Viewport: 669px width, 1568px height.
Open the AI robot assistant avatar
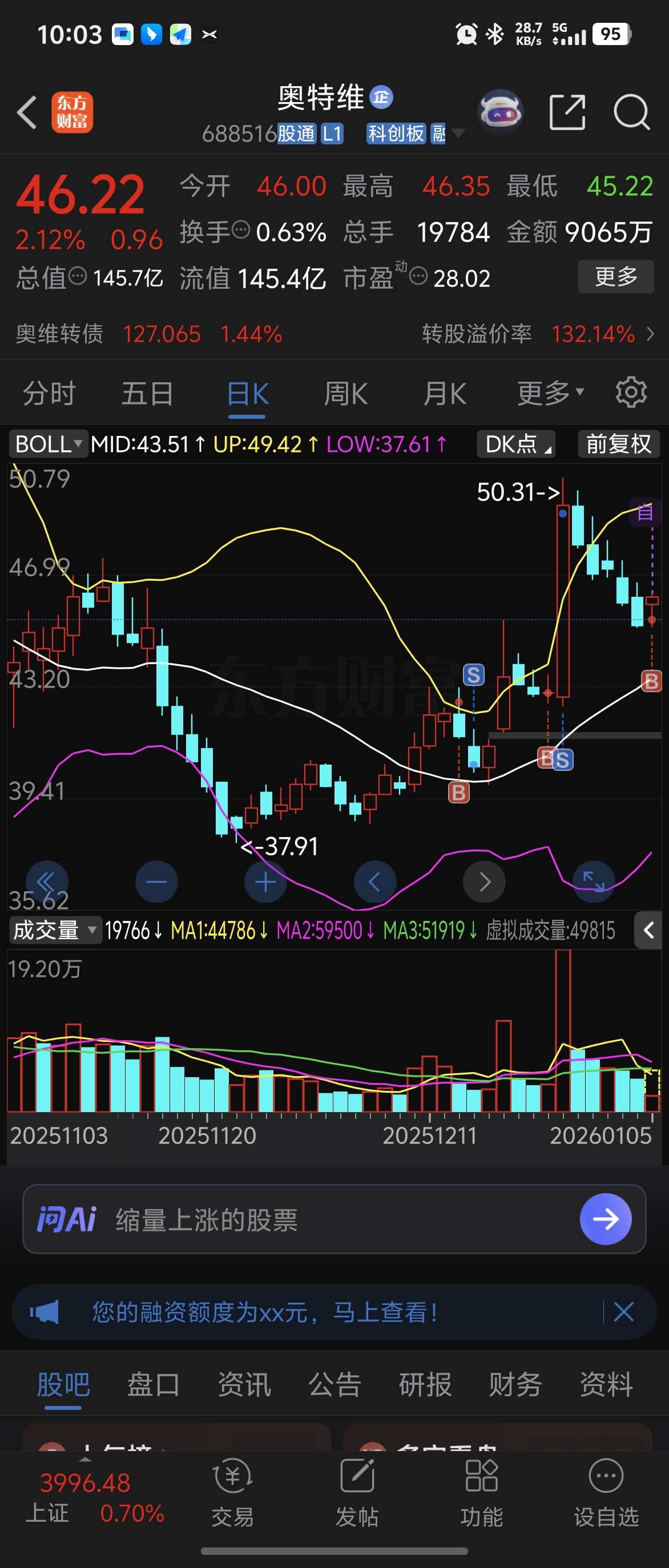tap(501, 112)
